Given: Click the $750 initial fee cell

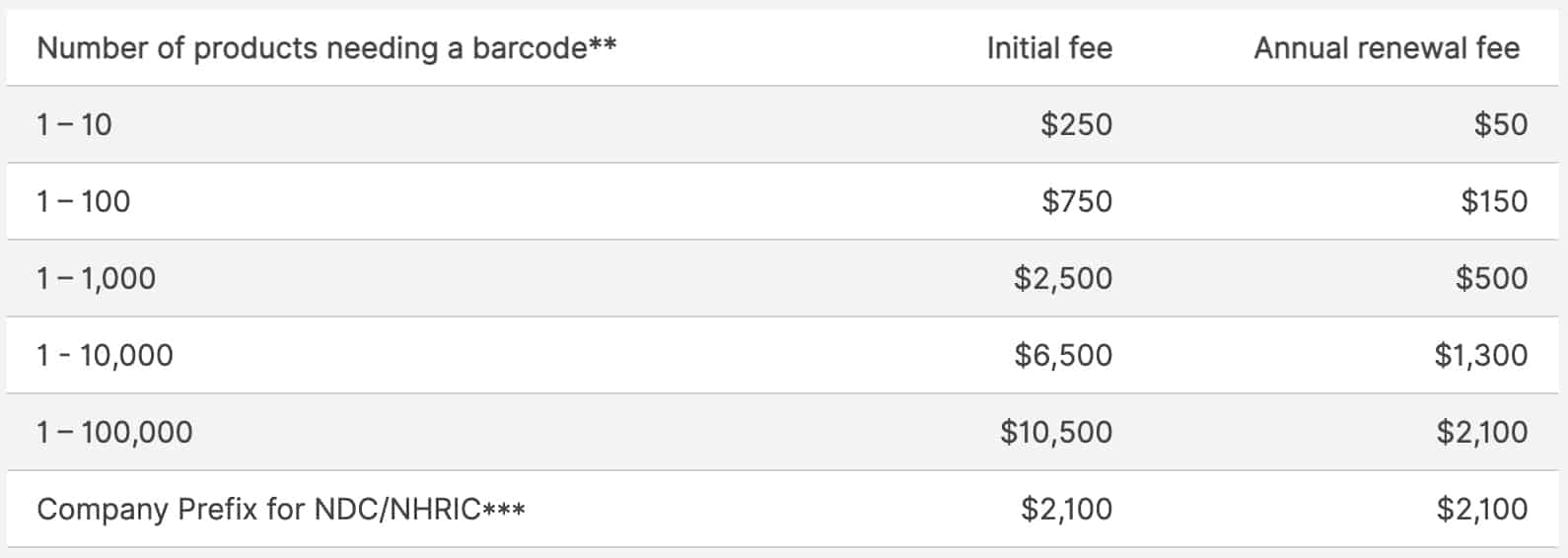Looking at the screenshot, I should [x=1077, y=201].
